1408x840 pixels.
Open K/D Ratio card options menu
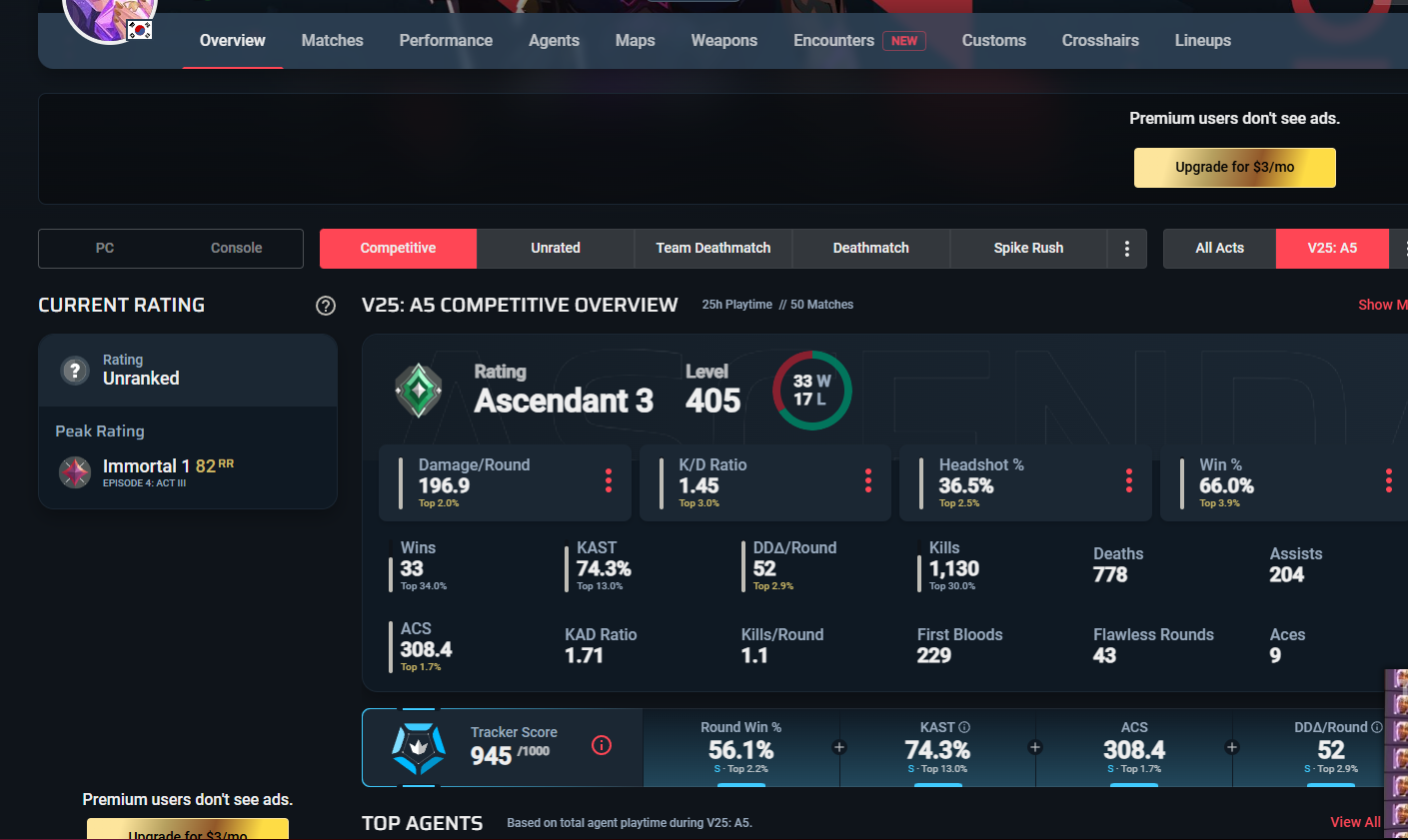(868, 481)
